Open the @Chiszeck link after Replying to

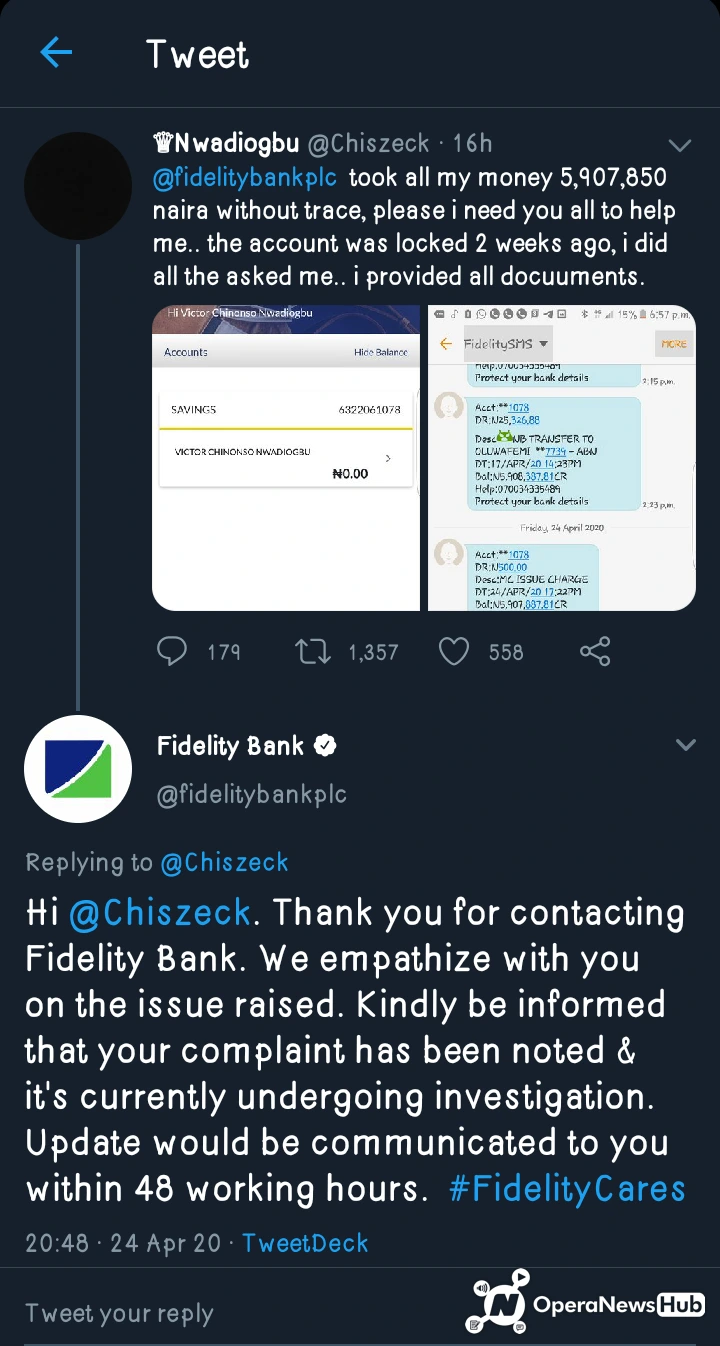[224, 862]
